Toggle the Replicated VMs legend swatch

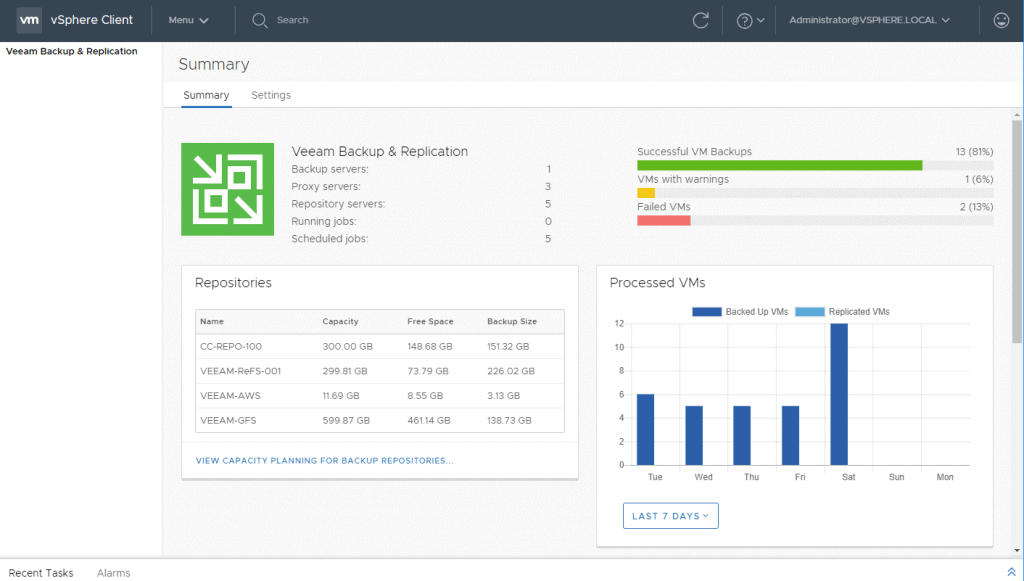pyautogui.click(x=810, y=312)
